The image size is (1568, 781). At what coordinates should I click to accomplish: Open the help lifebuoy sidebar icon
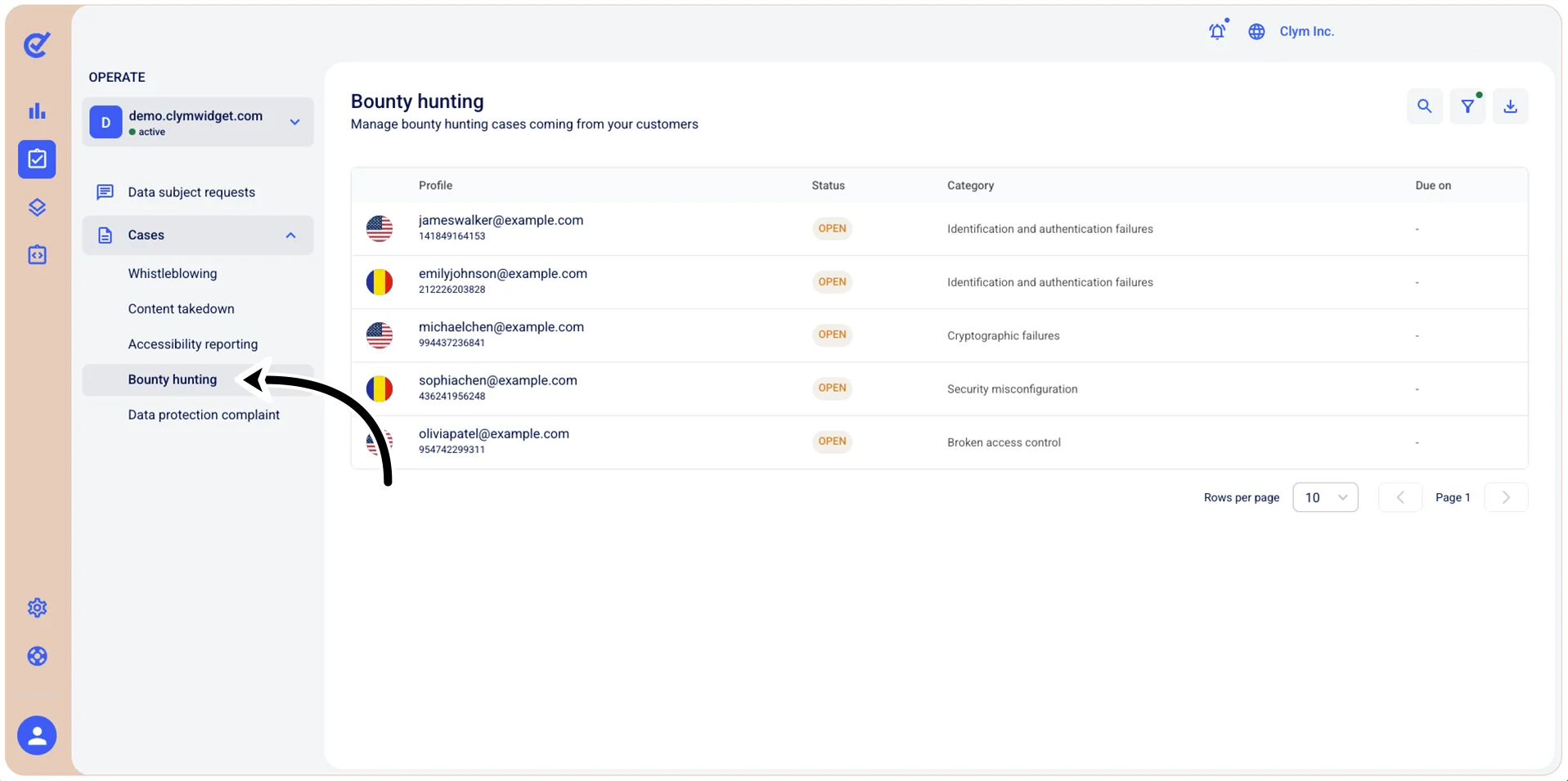coord(37,656)
